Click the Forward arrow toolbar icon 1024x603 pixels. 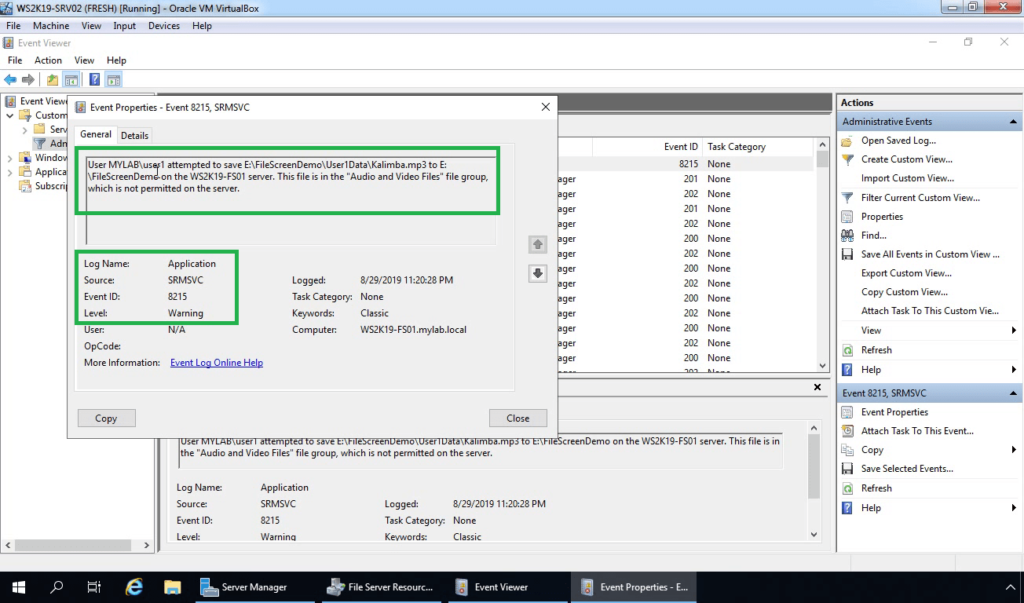click(x=28, y=80)
